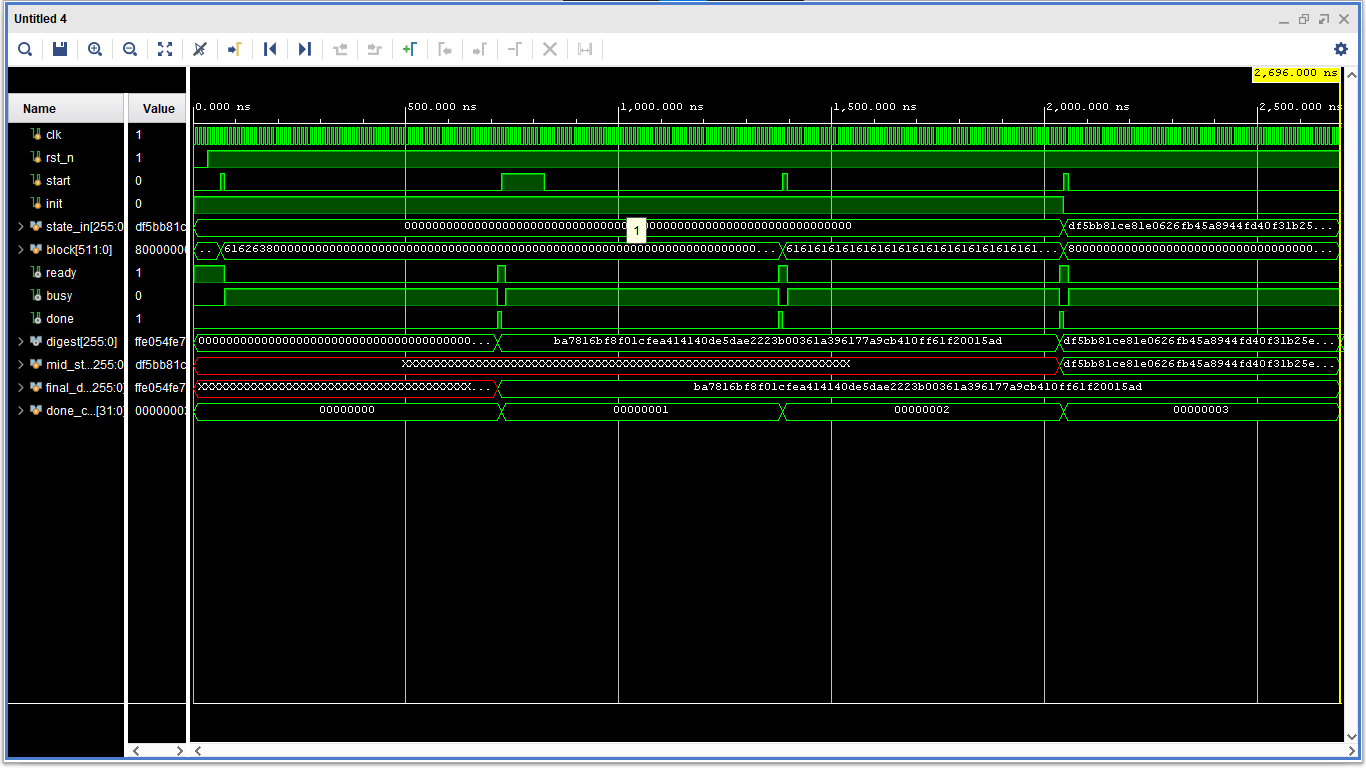Expand the block[511:0] bus
The width and height of the screenshot is (1366, 768).
pyautogui.click(x=20, y=250)
